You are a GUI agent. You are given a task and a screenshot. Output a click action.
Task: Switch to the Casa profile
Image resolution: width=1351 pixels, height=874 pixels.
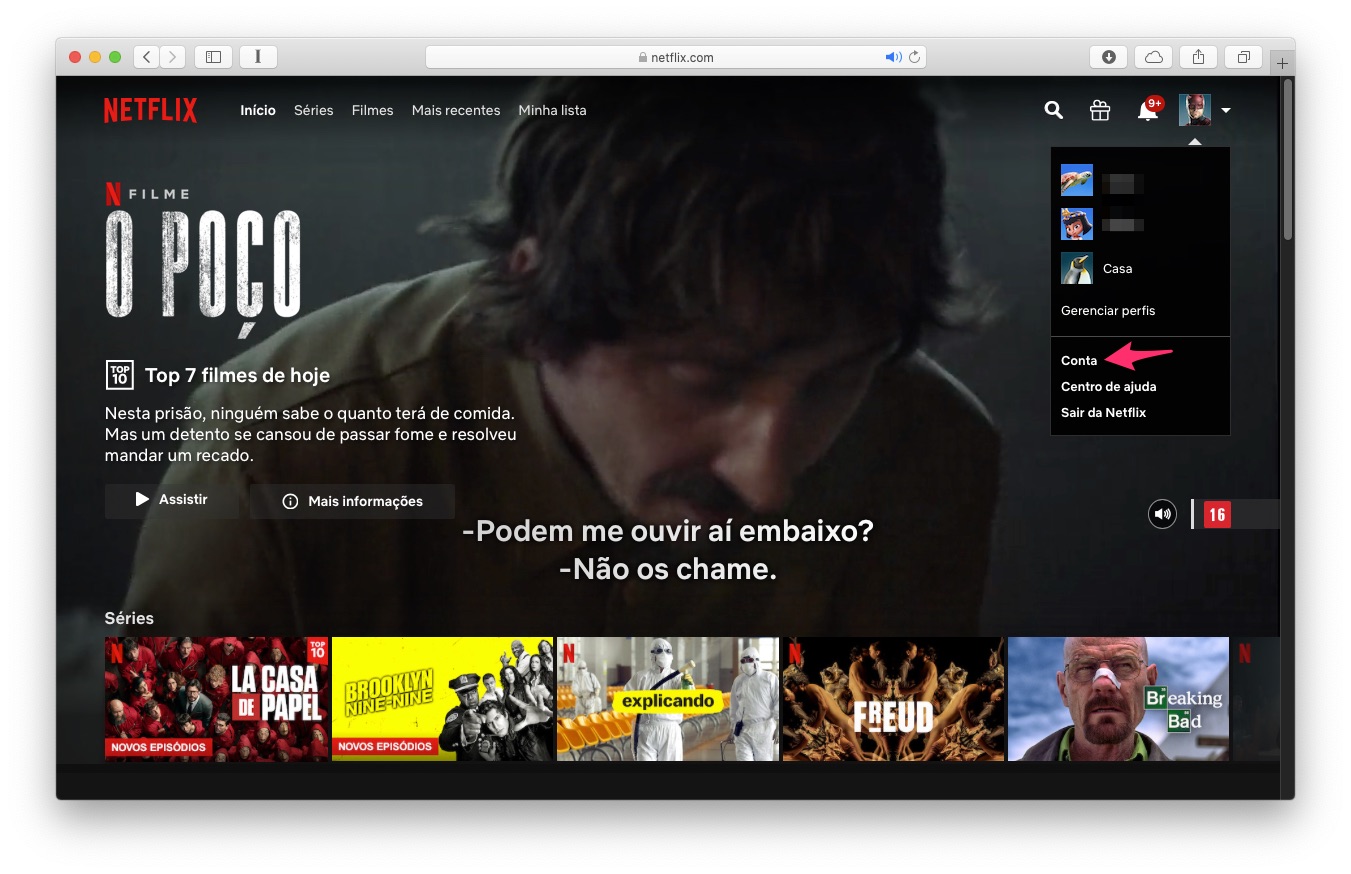click(1117, 268)
